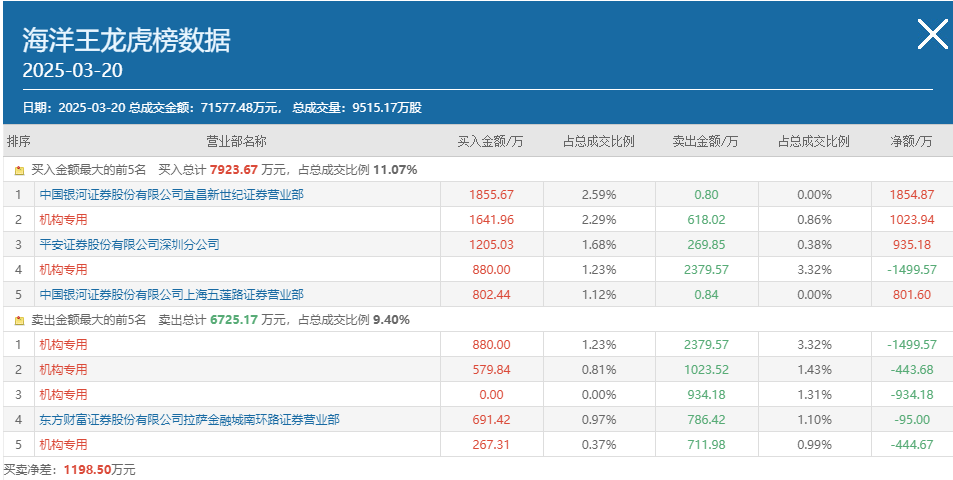Image resolution: width=953 pixels, height=480 pixels.
Task: Select the 1855.67 buy amount cell
Action: click(x=492, y=195)
